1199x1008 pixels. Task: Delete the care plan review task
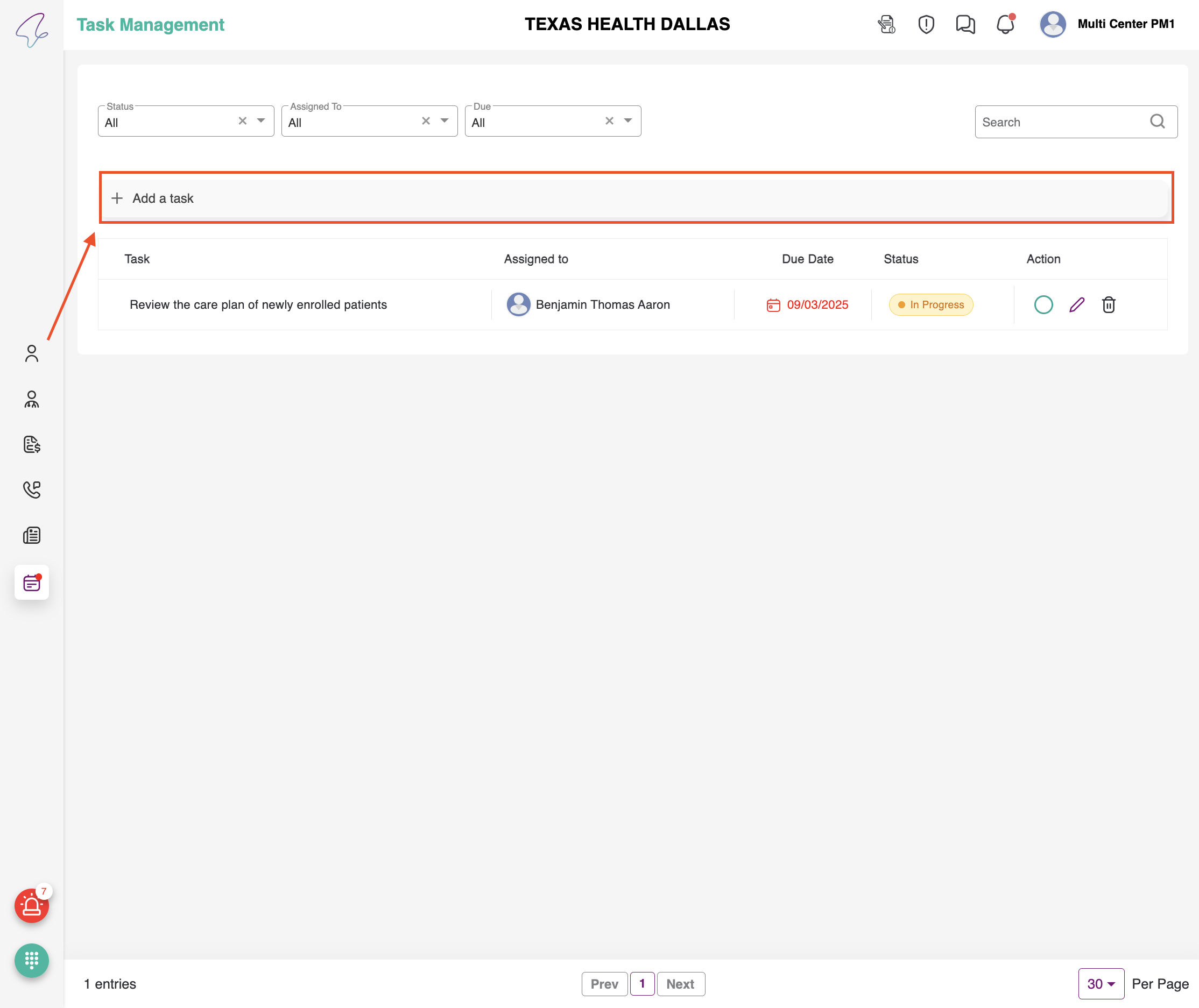coord(1108,304)
